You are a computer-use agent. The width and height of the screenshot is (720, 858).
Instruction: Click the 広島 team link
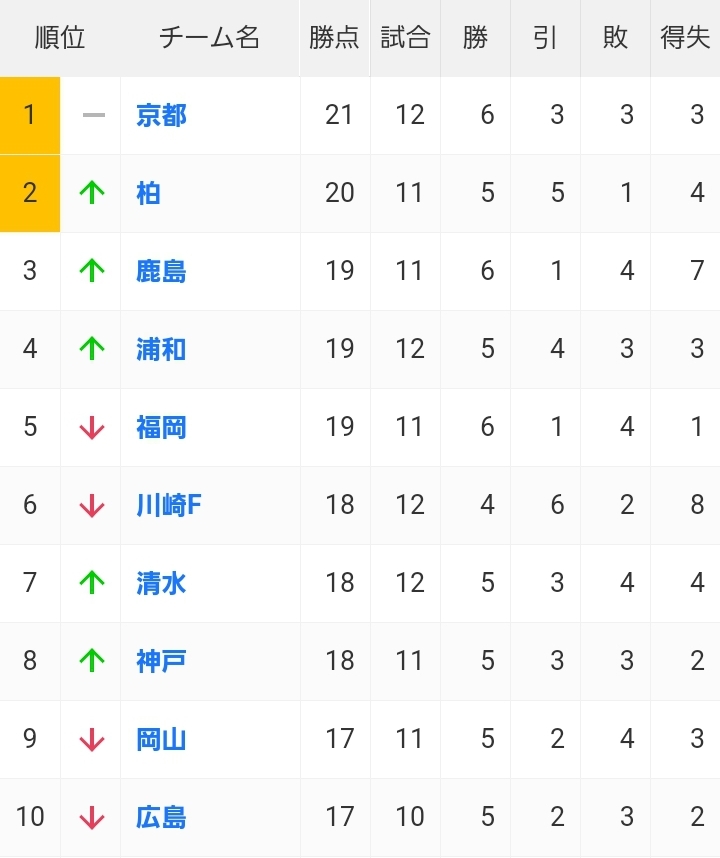[x=161, y=817]
